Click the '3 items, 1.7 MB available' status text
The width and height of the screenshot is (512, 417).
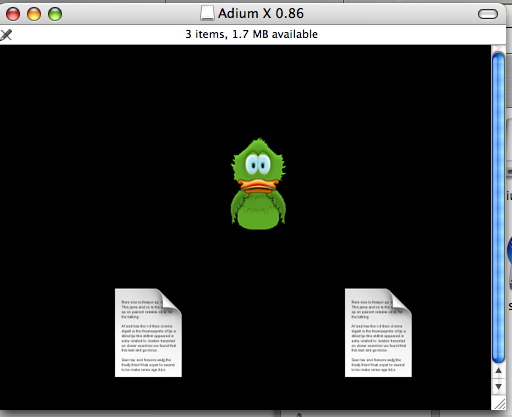(x=252, y=34)
